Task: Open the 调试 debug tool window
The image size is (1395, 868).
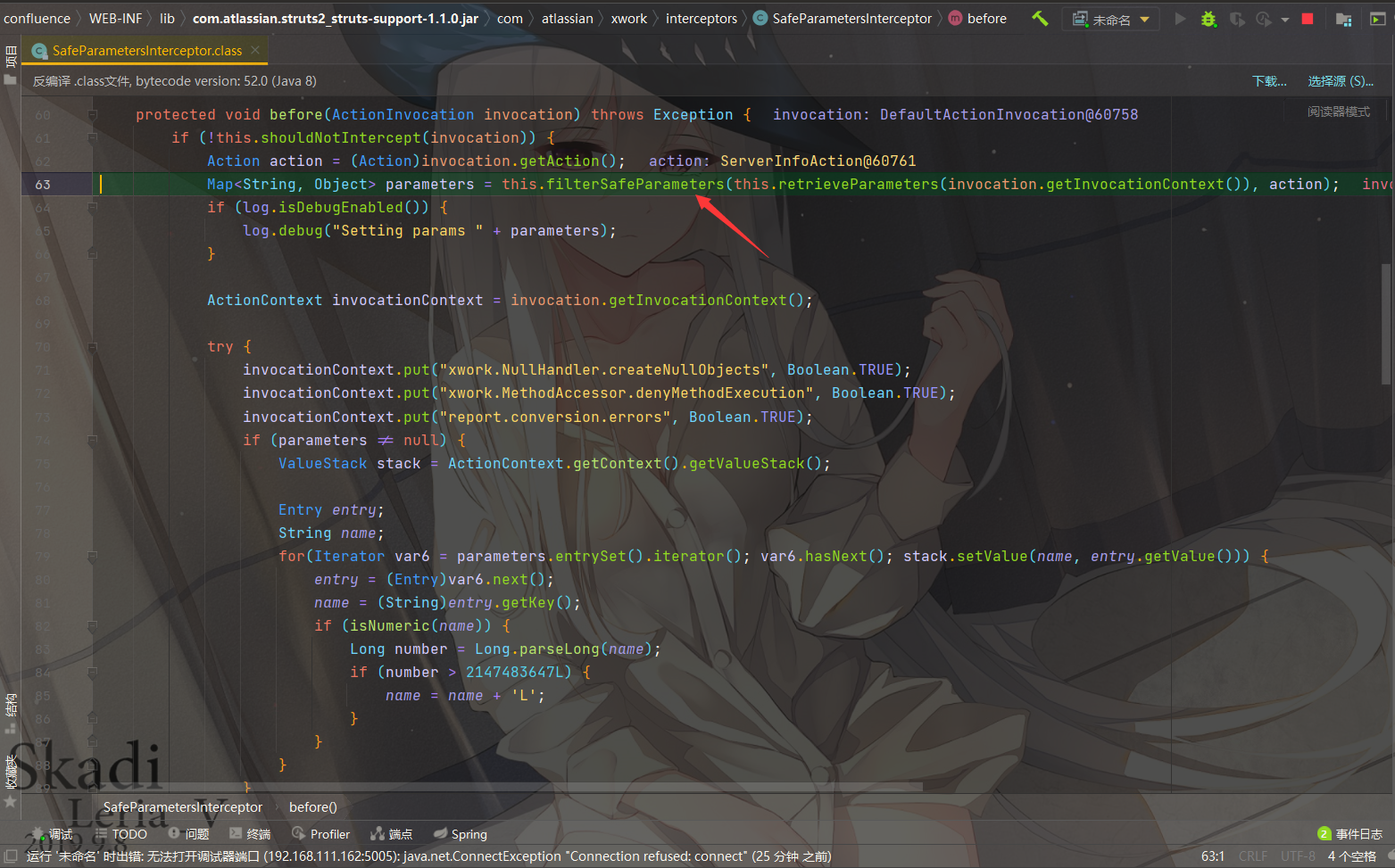Action: tap(53, 834)
